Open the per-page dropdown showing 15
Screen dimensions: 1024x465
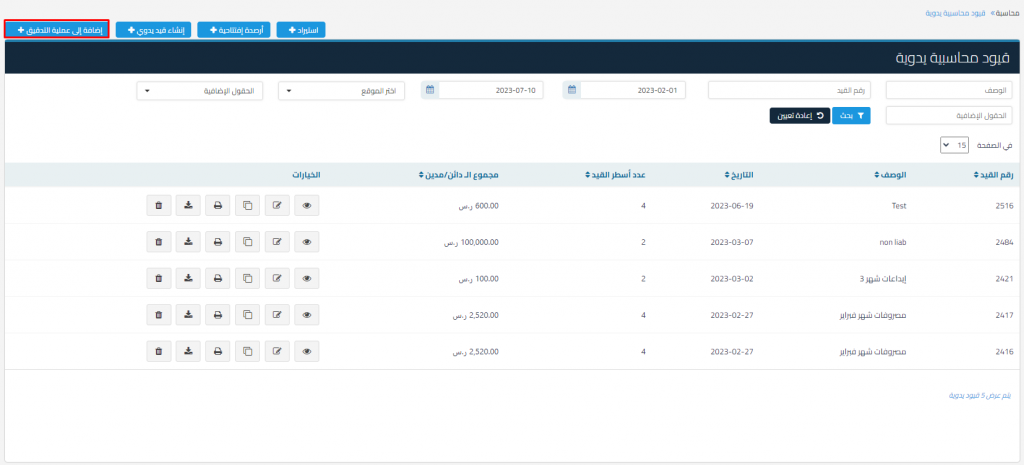[955, 146]
